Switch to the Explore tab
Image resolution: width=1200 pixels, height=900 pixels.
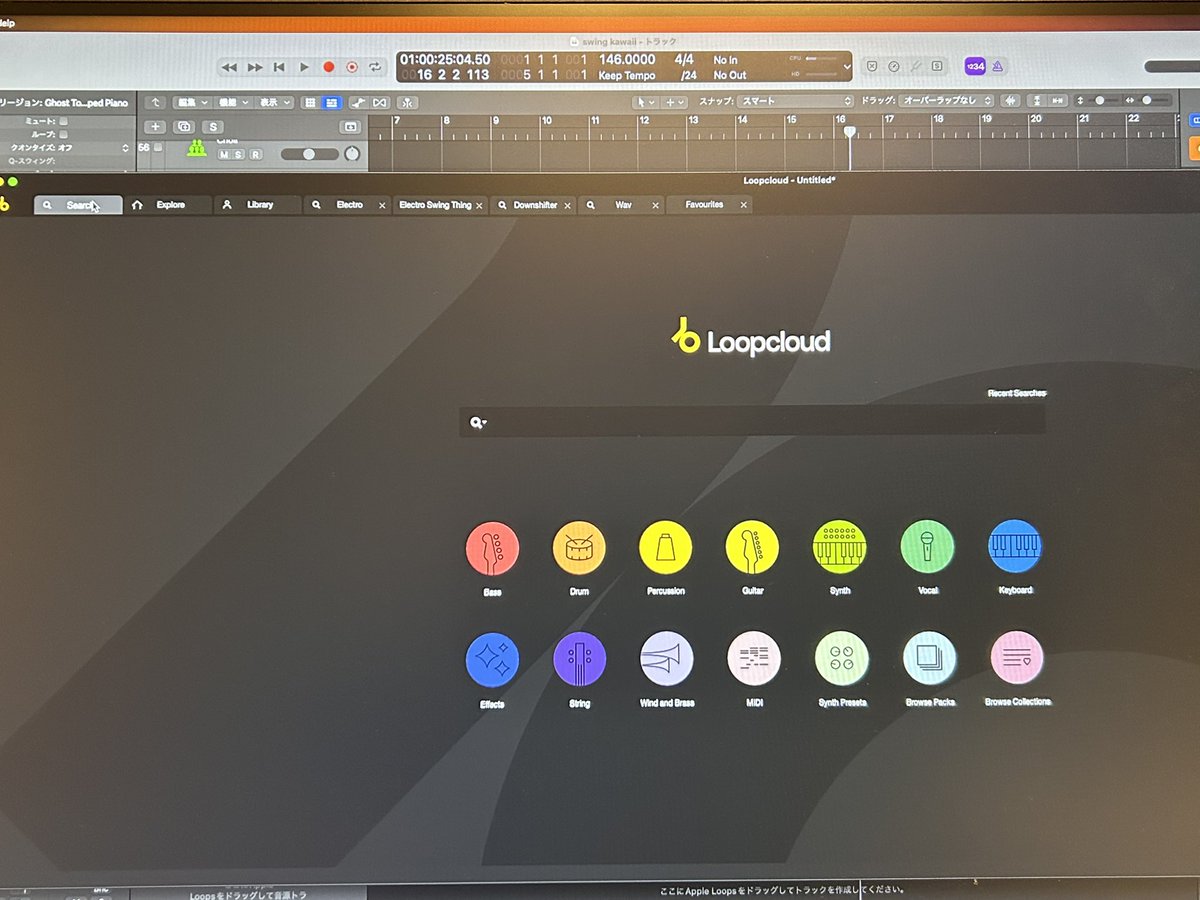168,205
